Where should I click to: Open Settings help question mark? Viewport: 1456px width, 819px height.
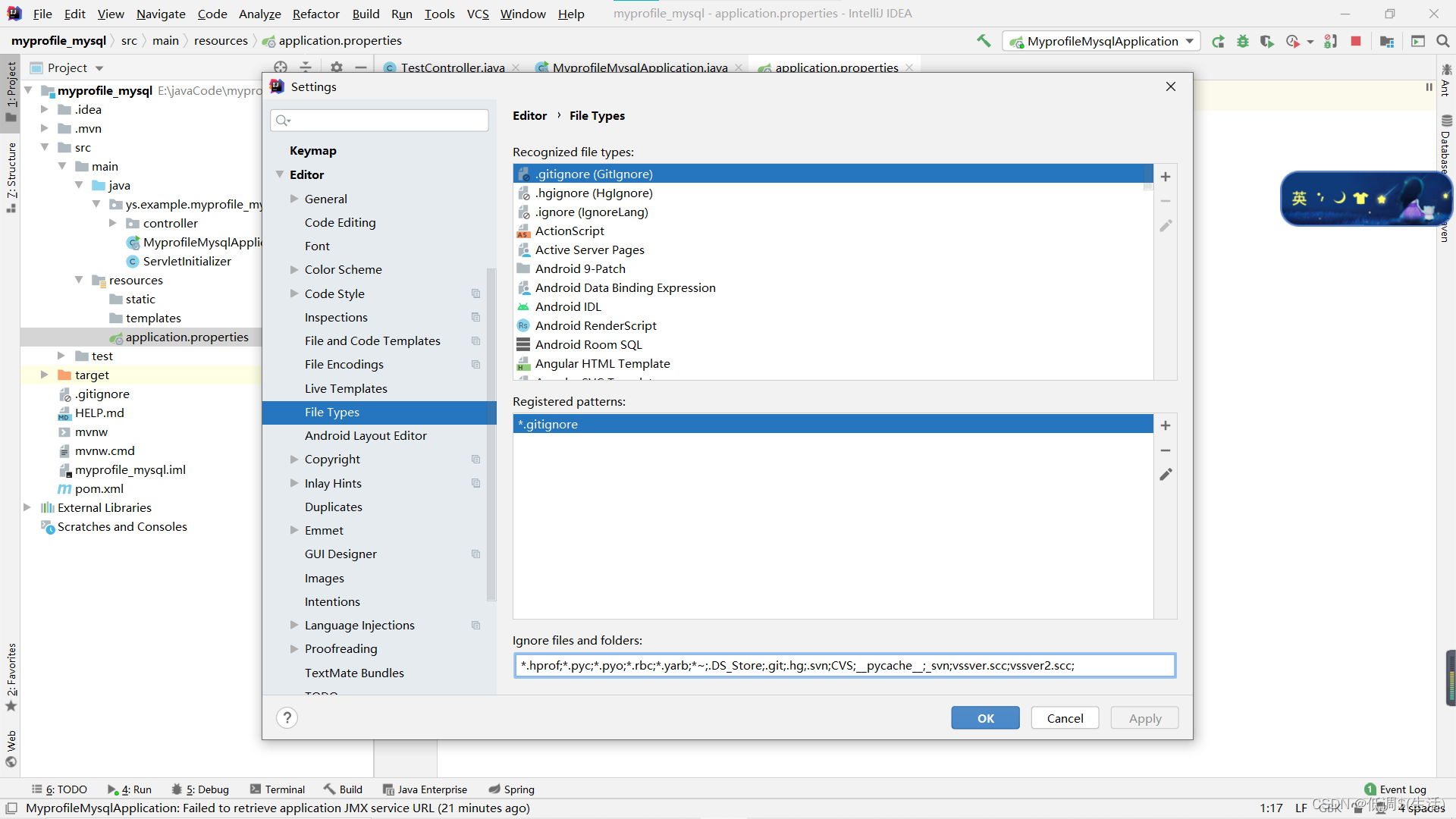(287, 718)
